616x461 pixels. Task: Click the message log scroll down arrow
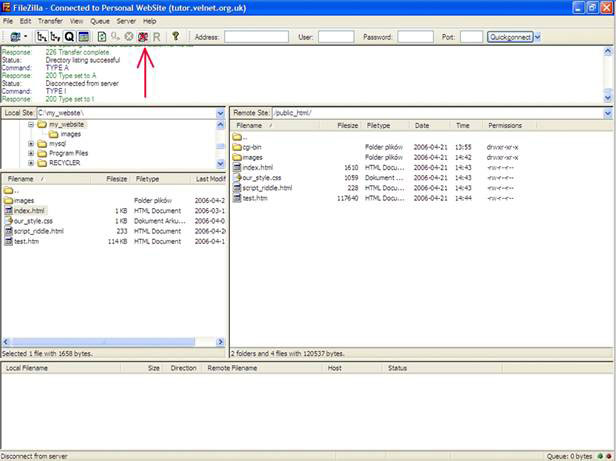coord(608,97)
